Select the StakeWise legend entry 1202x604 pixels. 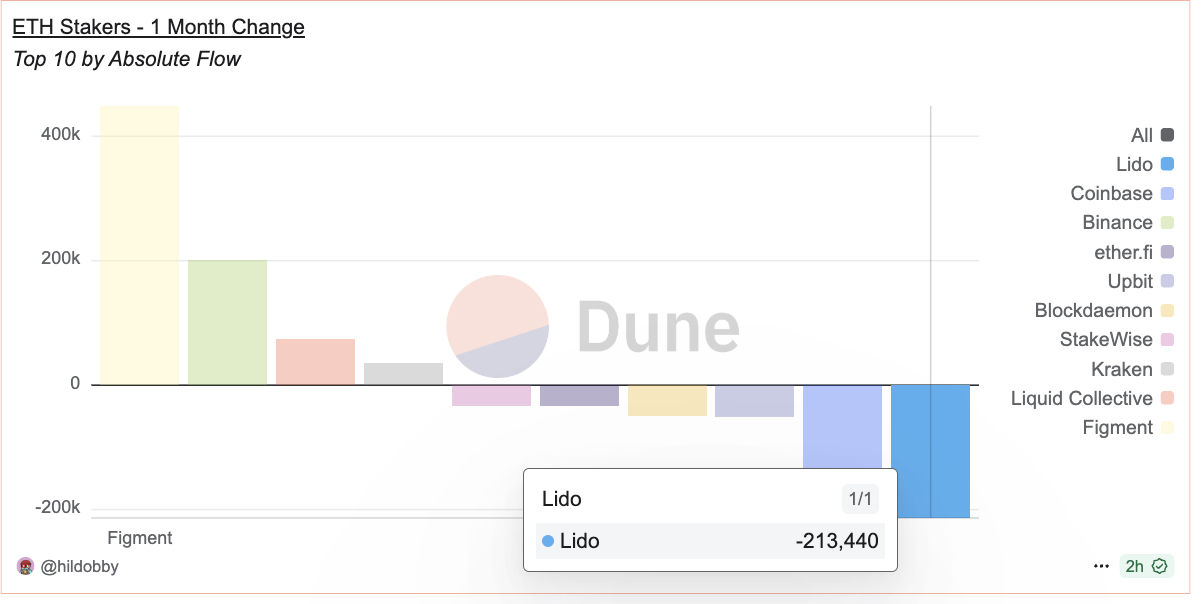click(x=1106, y=340)
